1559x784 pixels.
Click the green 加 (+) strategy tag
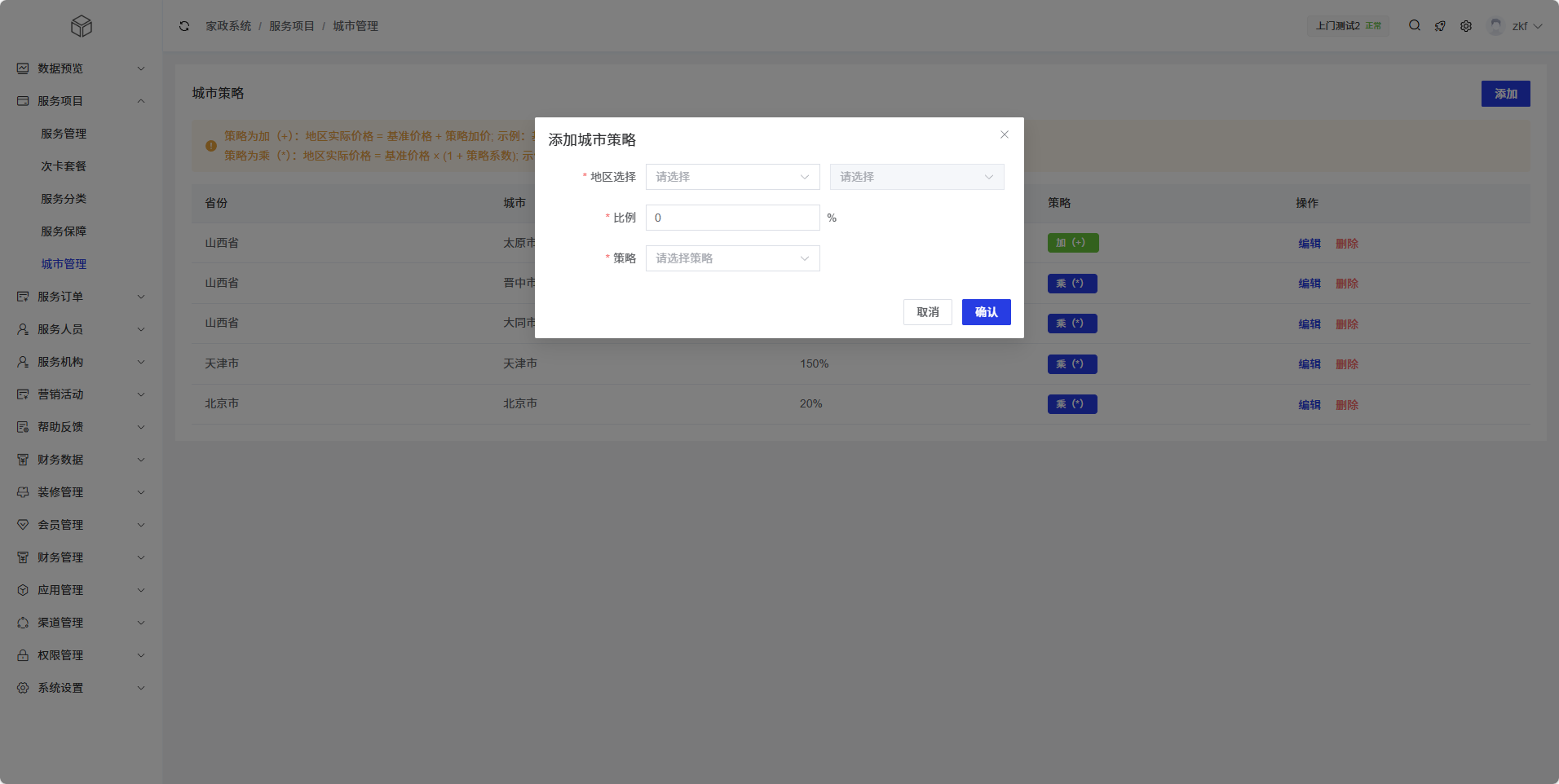point(1073,243)
